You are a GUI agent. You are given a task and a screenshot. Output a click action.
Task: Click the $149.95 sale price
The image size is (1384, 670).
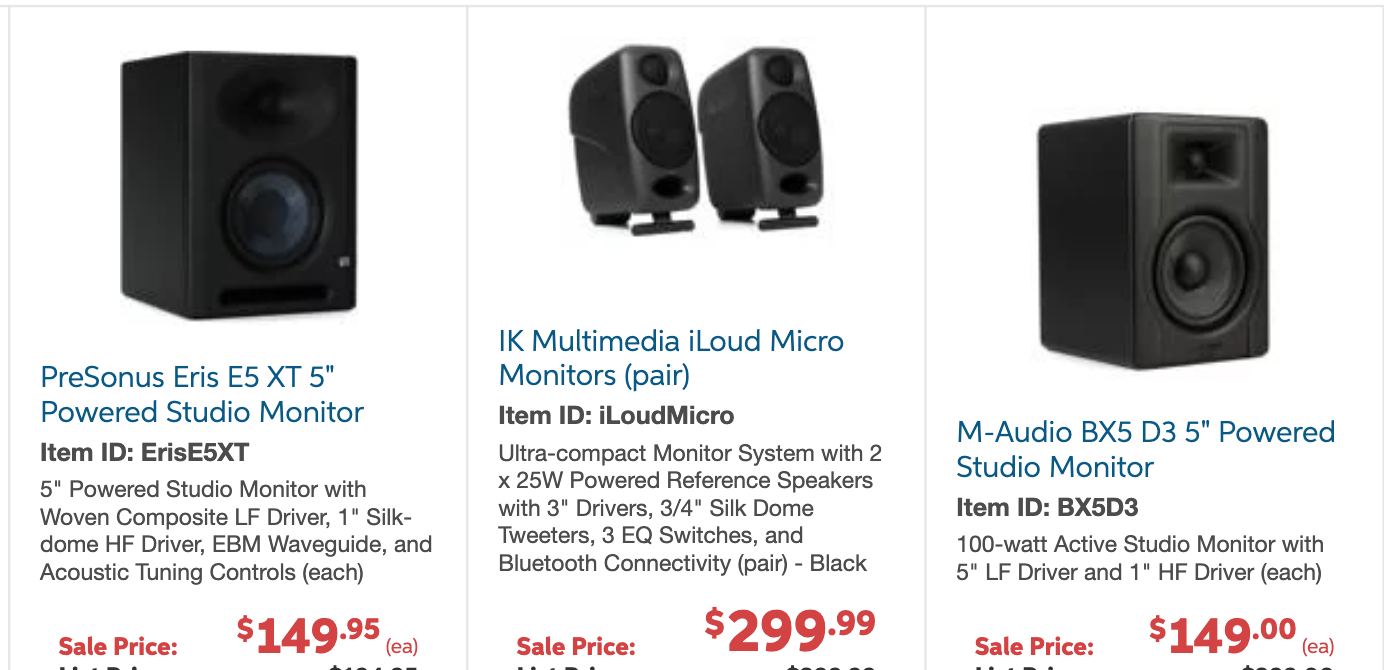(308, 632)
